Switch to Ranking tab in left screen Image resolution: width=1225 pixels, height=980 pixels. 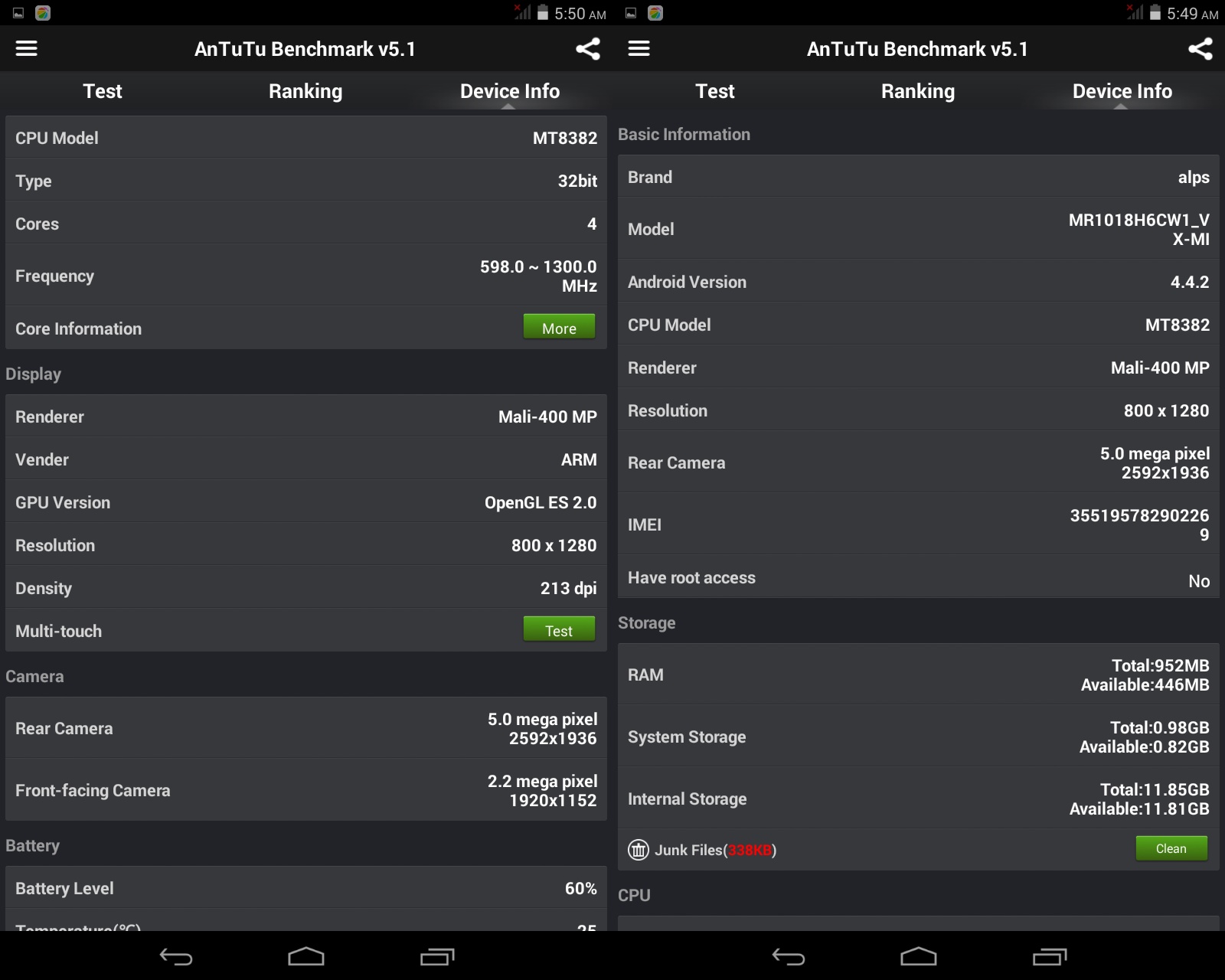click(x=305, y=91)
